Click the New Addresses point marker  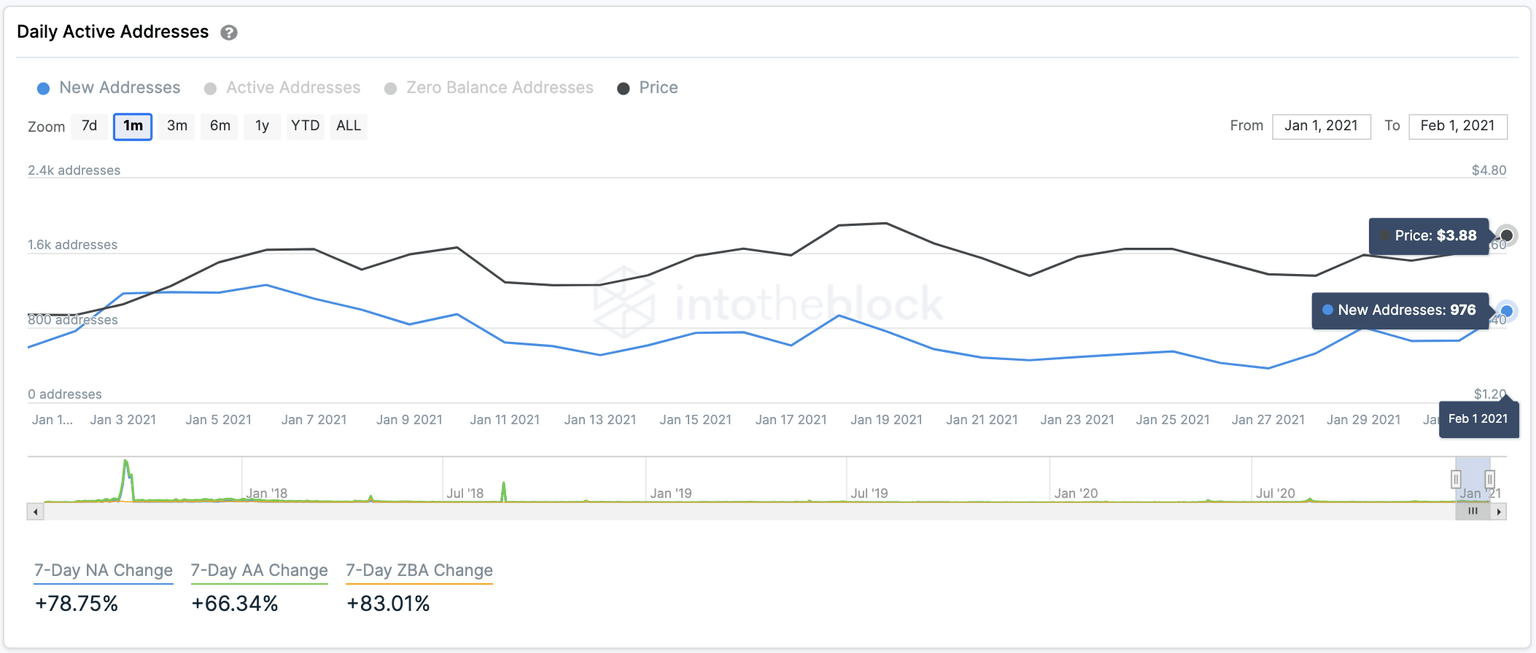click(1506, 311)
